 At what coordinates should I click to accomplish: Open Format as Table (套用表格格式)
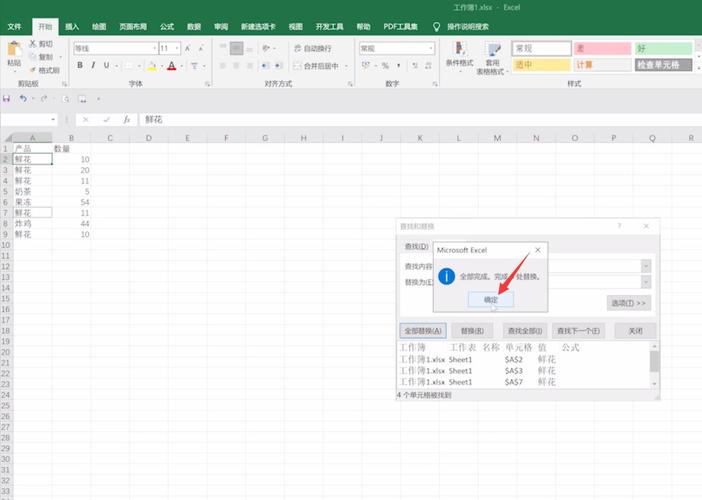click(x=492, y=58)
